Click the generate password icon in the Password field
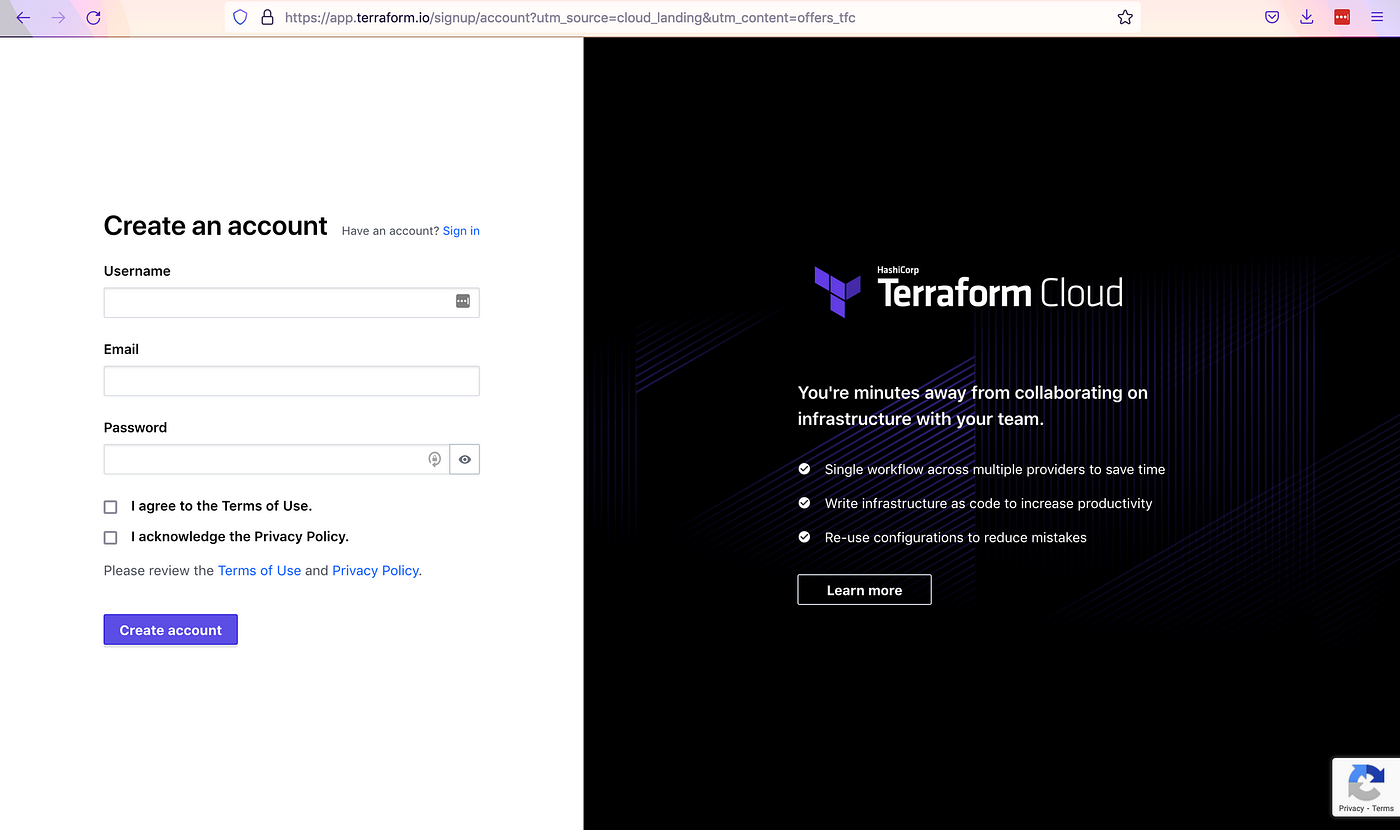 tap(434, 458)
